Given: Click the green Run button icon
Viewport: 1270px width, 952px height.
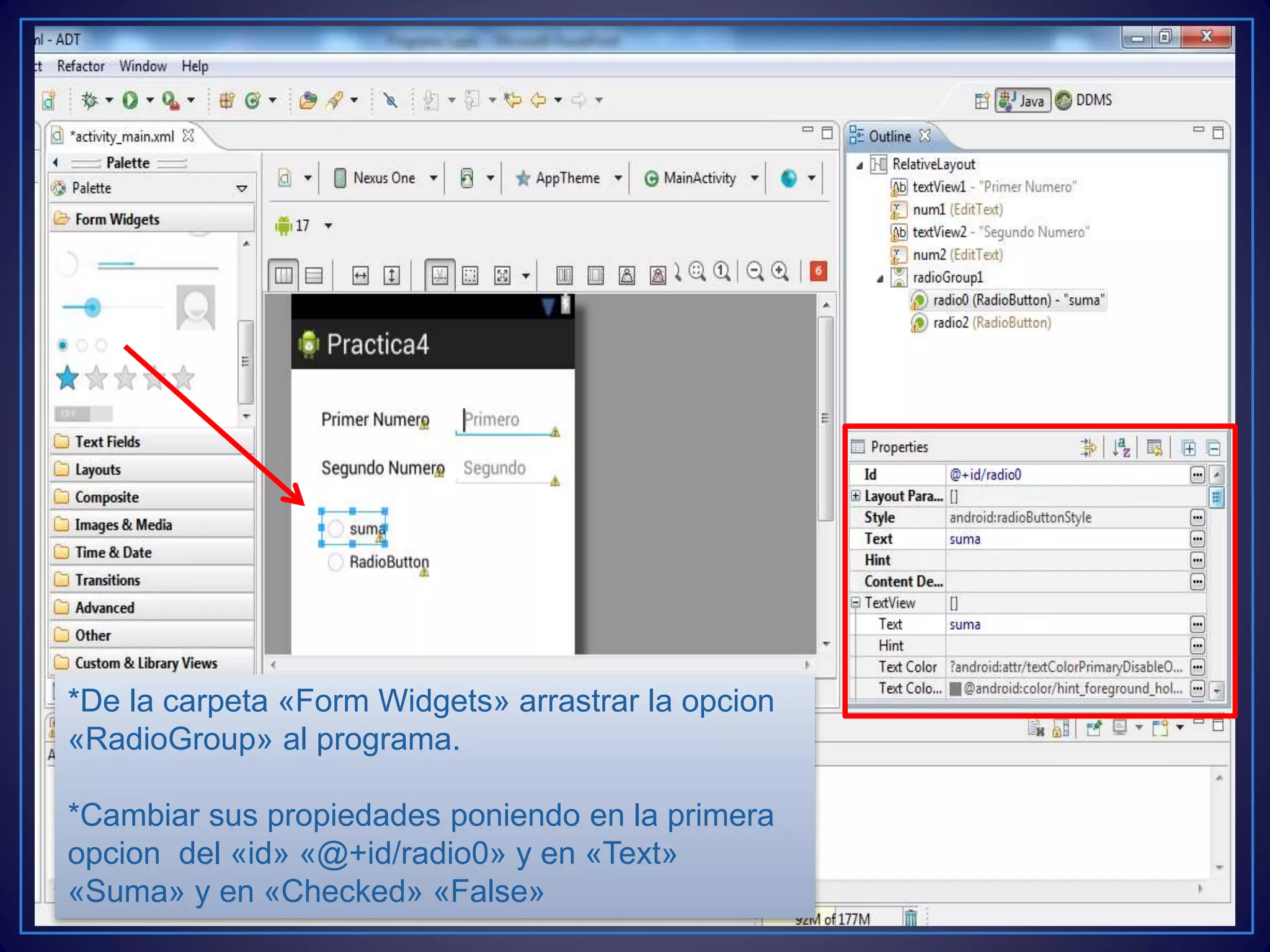Looking at the screenshot, I should [130, 100].
